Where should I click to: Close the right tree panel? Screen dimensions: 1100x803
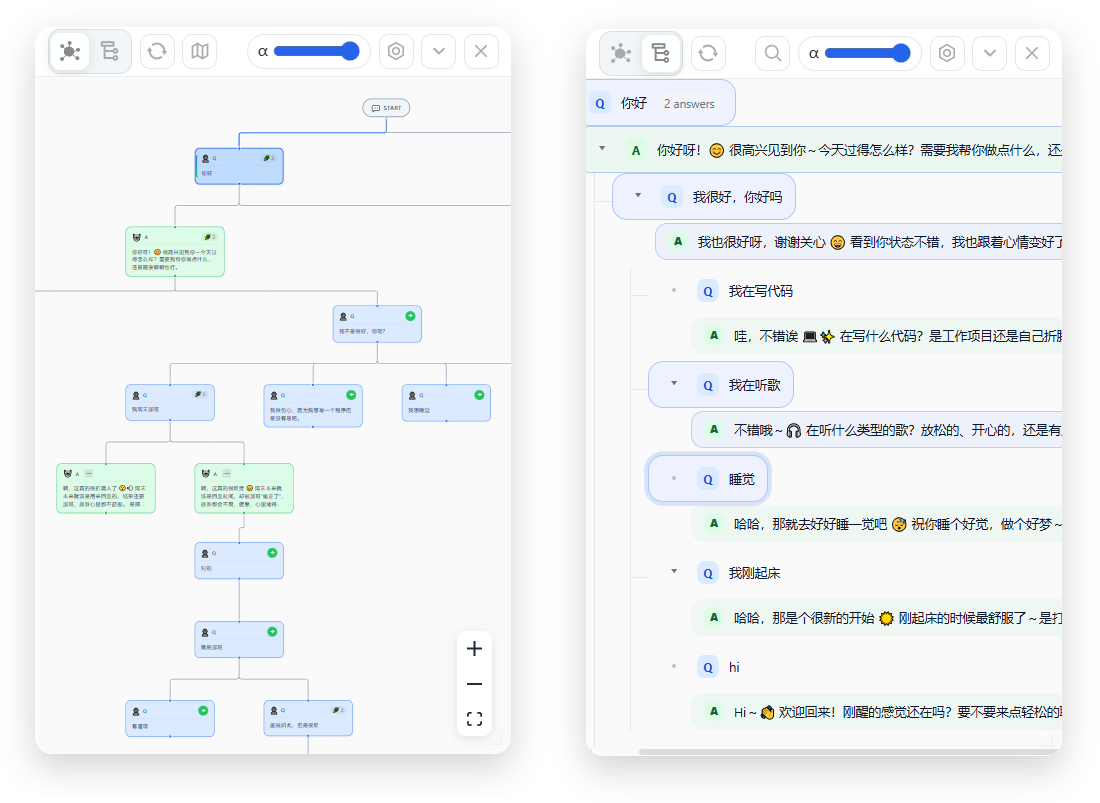coord(1032,53)
